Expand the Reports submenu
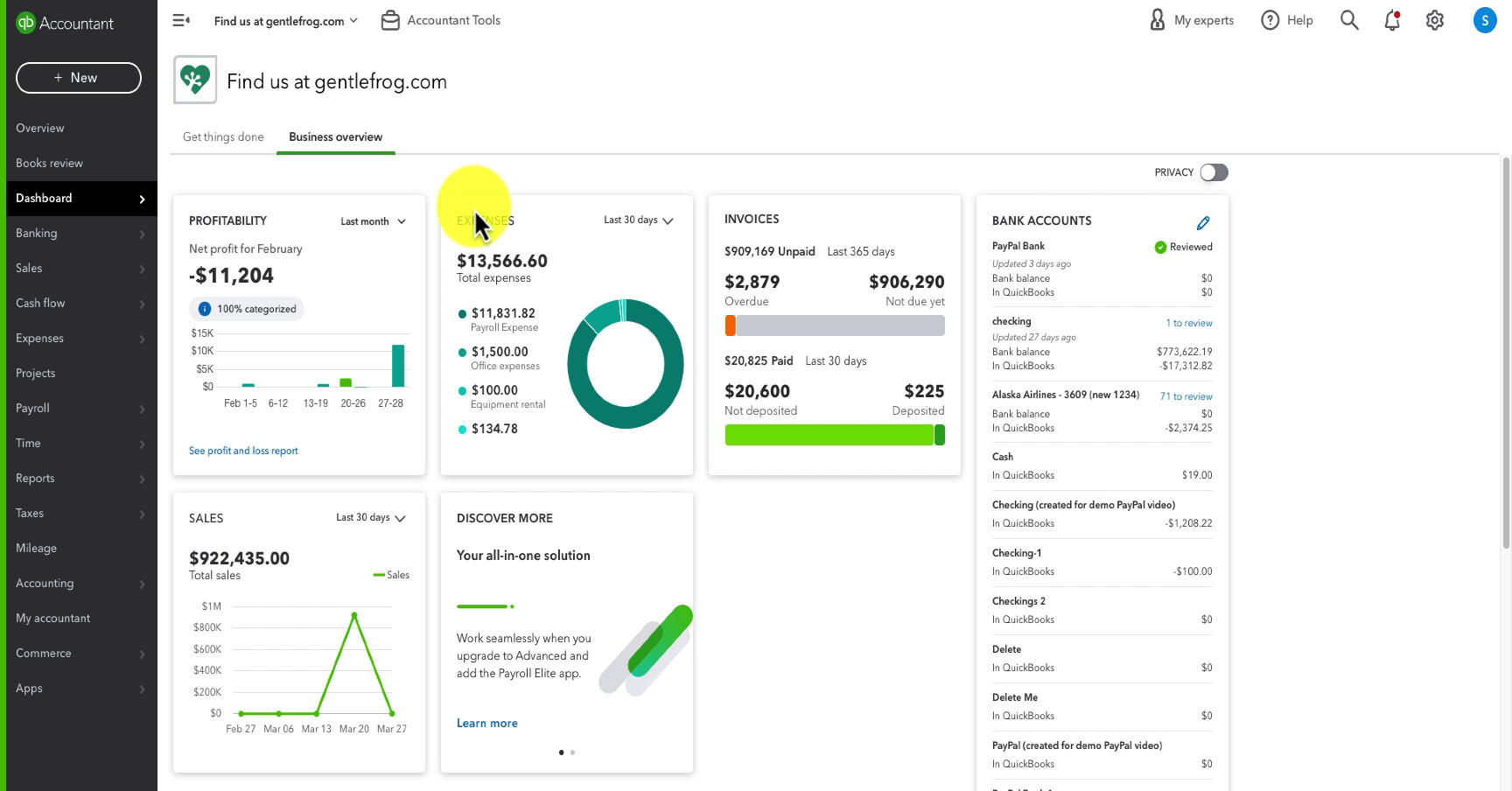The width and height of the screenshot is (1512, 791). (x=142, y=479)
